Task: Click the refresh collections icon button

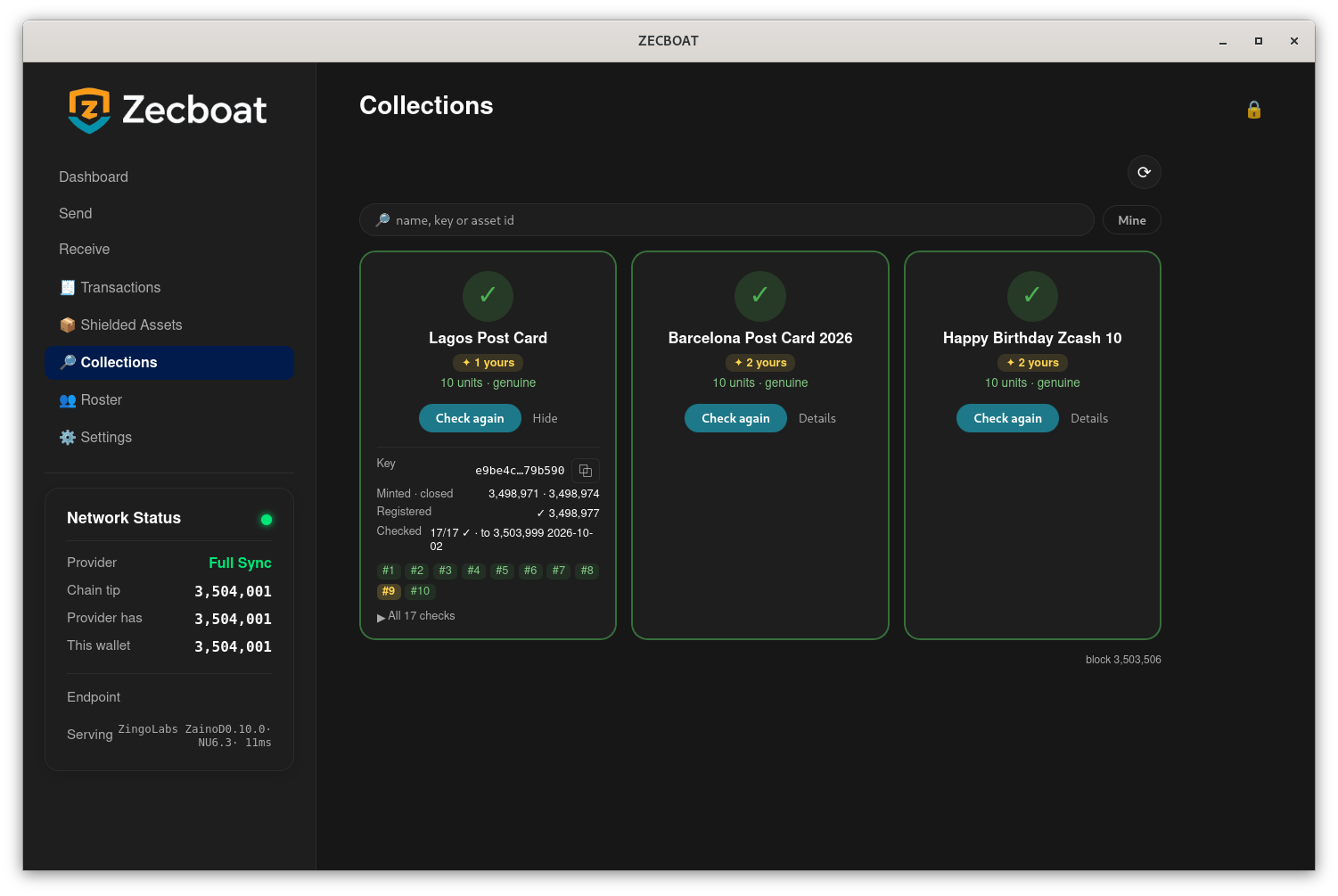Action: (1144, 172)
